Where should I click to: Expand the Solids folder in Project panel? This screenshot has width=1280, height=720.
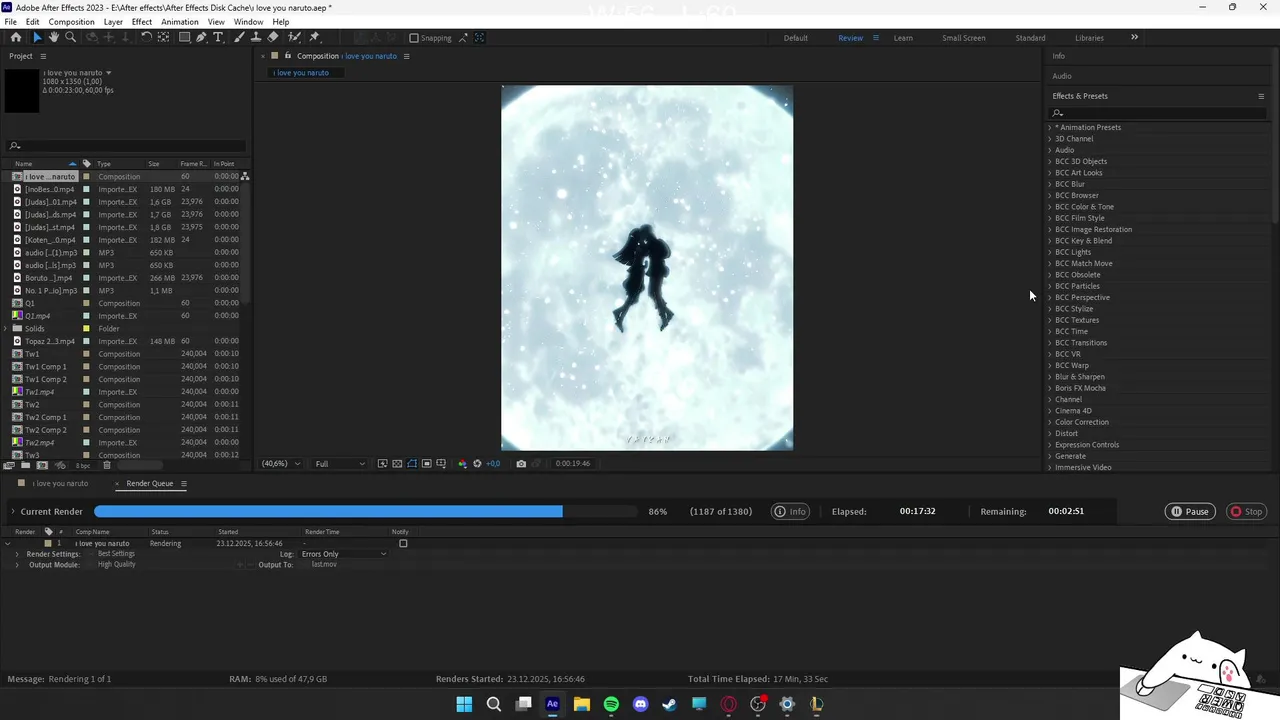[7, 328]
